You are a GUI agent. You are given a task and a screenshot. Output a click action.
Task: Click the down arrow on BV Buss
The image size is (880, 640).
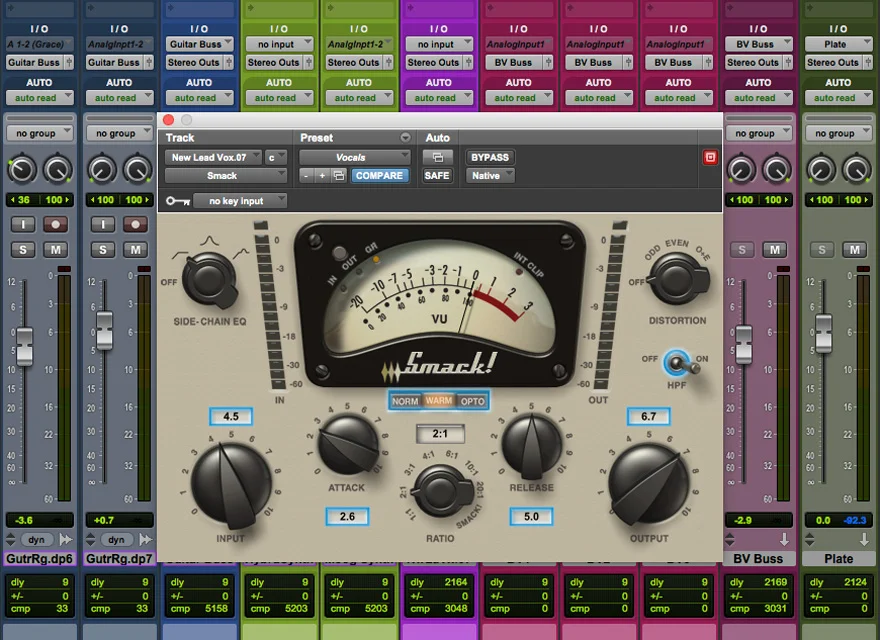click(x=784, y=540)
